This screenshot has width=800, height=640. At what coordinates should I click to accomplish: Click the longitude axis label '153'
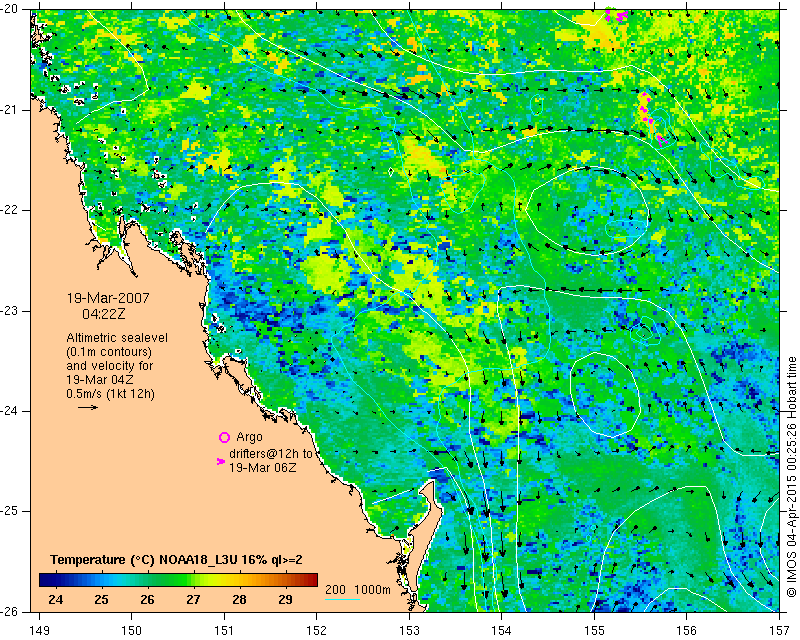[x=409, y=631]
